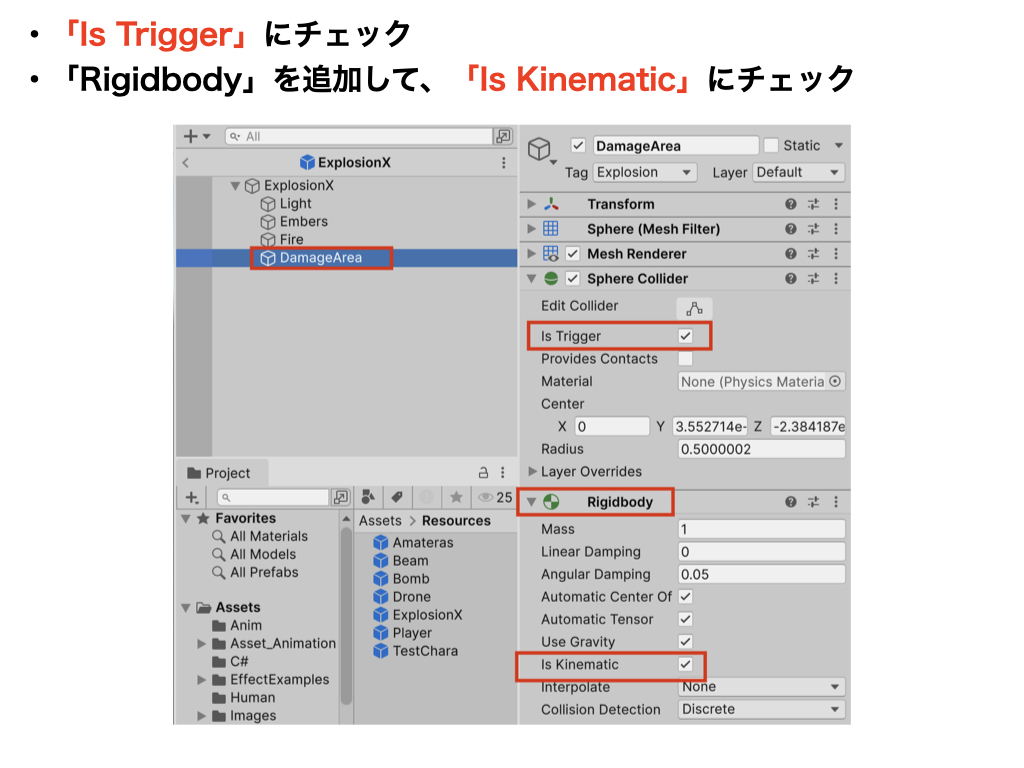This screenshot has height=768, width=1024.
Task: Click the Project favorites star icon
Action: (456, 498)
